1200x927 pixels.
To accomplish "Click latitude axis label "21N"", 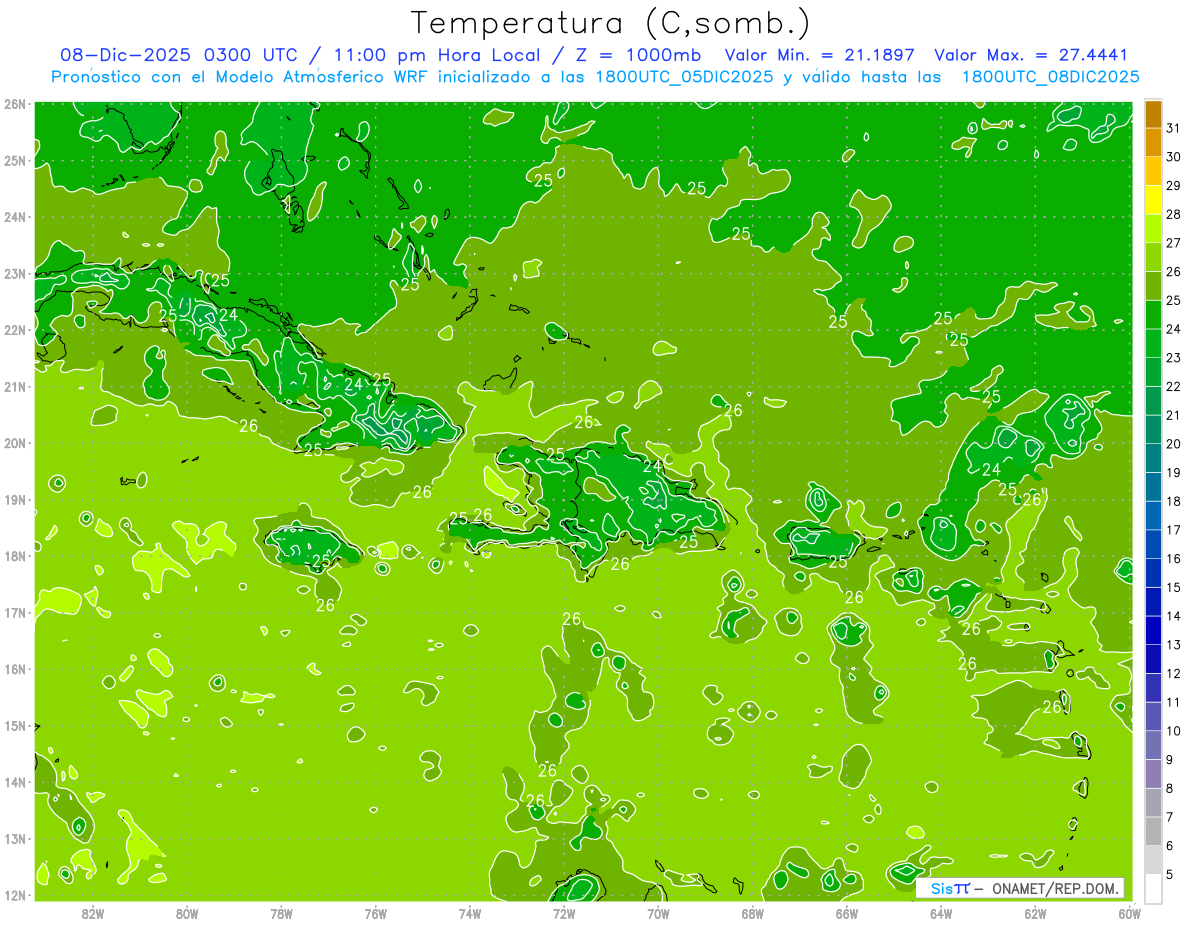I will (15, 386).
